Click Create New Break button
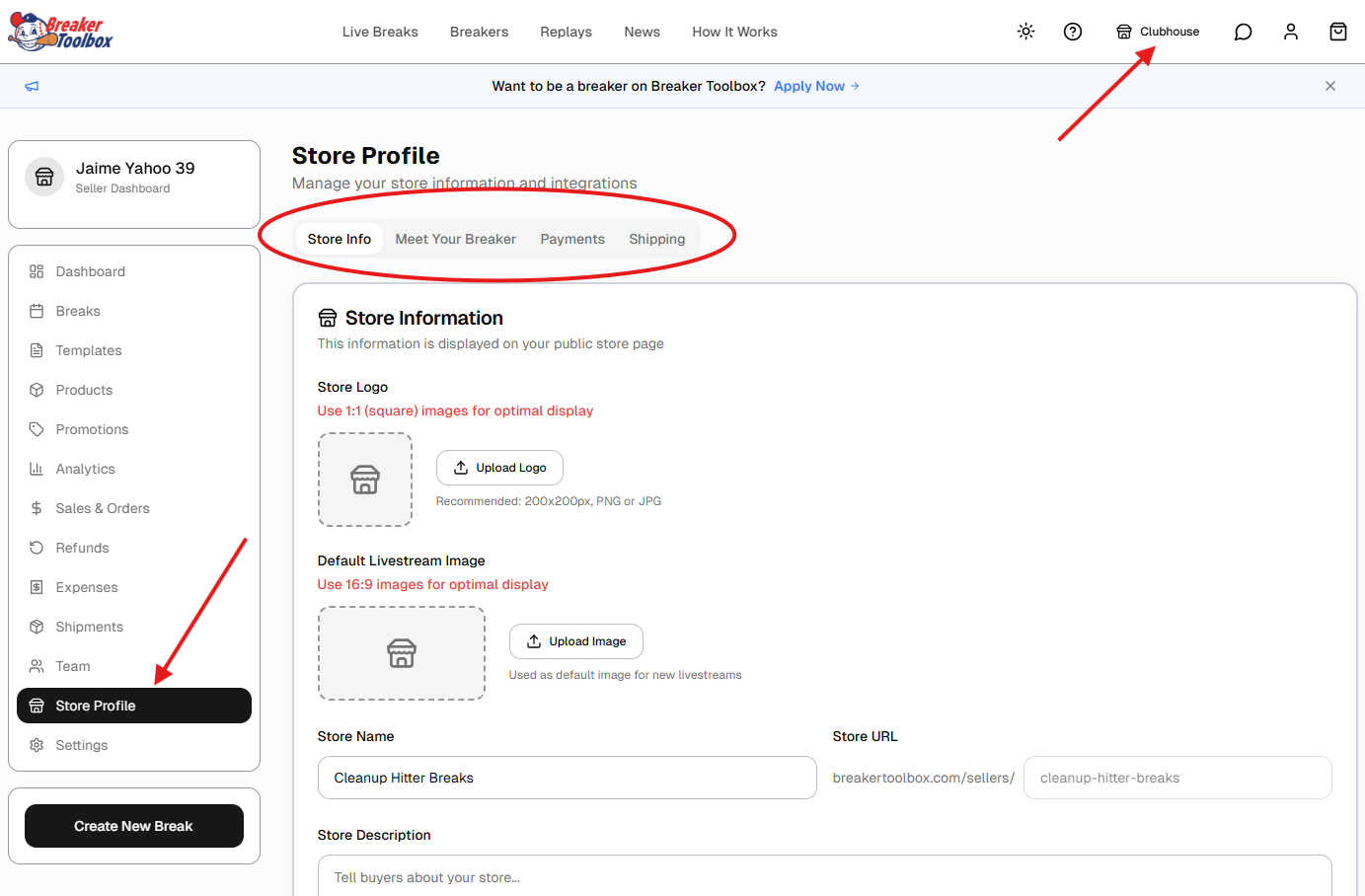 tap(134, 826)
